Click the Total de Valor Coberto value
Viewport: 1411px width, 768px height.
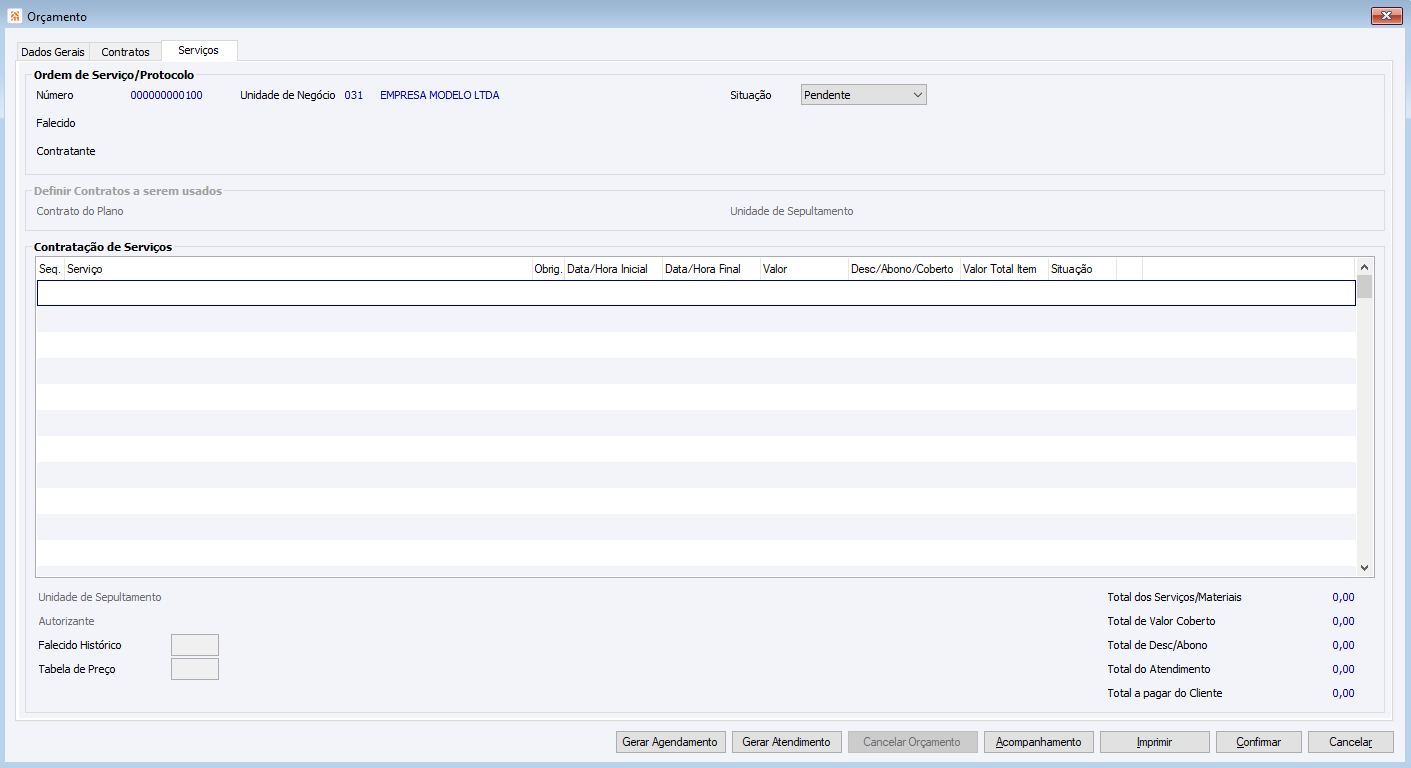click(1343, 621)
